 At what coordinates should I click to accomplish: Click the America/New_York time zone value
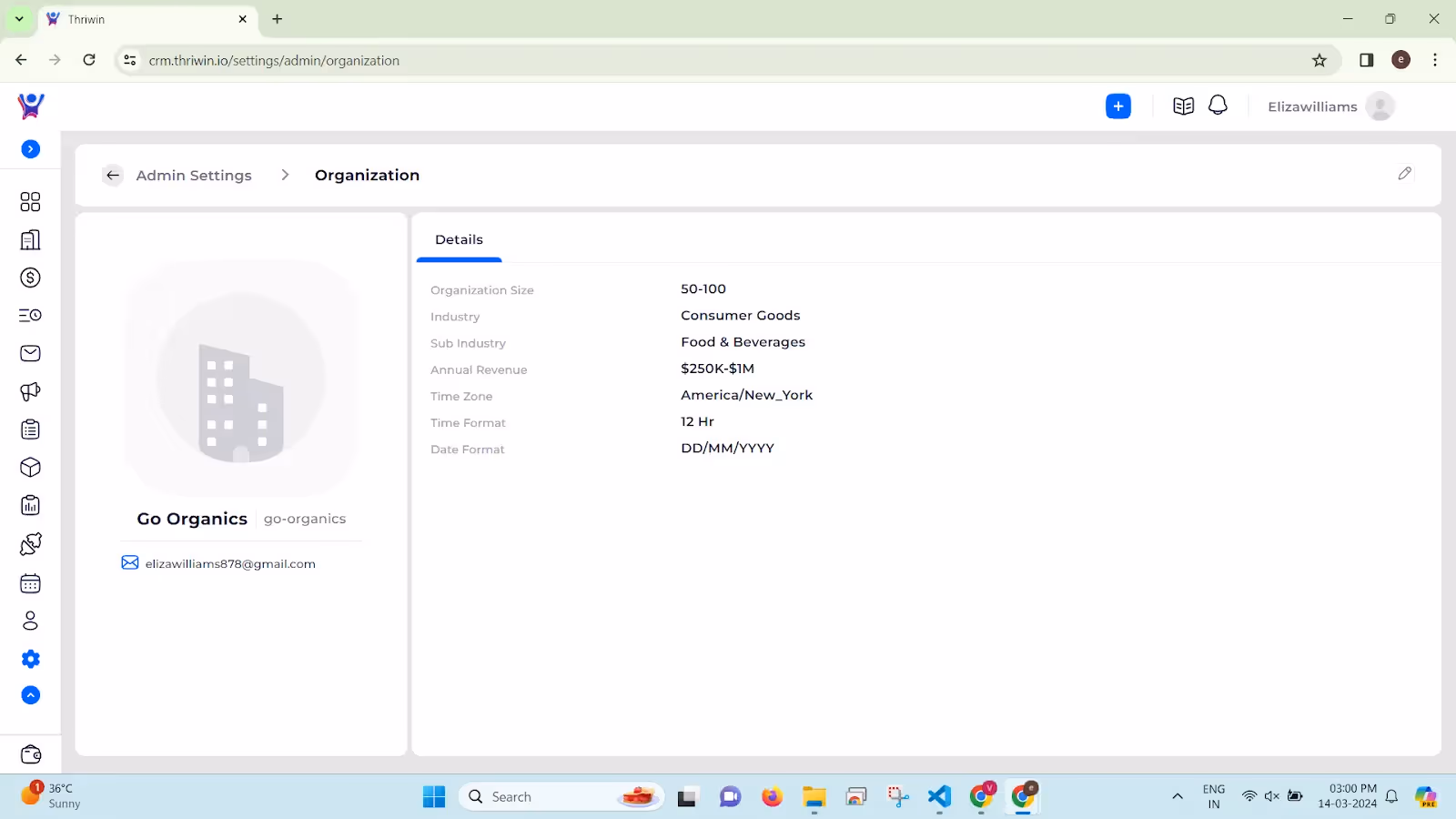pyautogui.click(x=746, y=395)
